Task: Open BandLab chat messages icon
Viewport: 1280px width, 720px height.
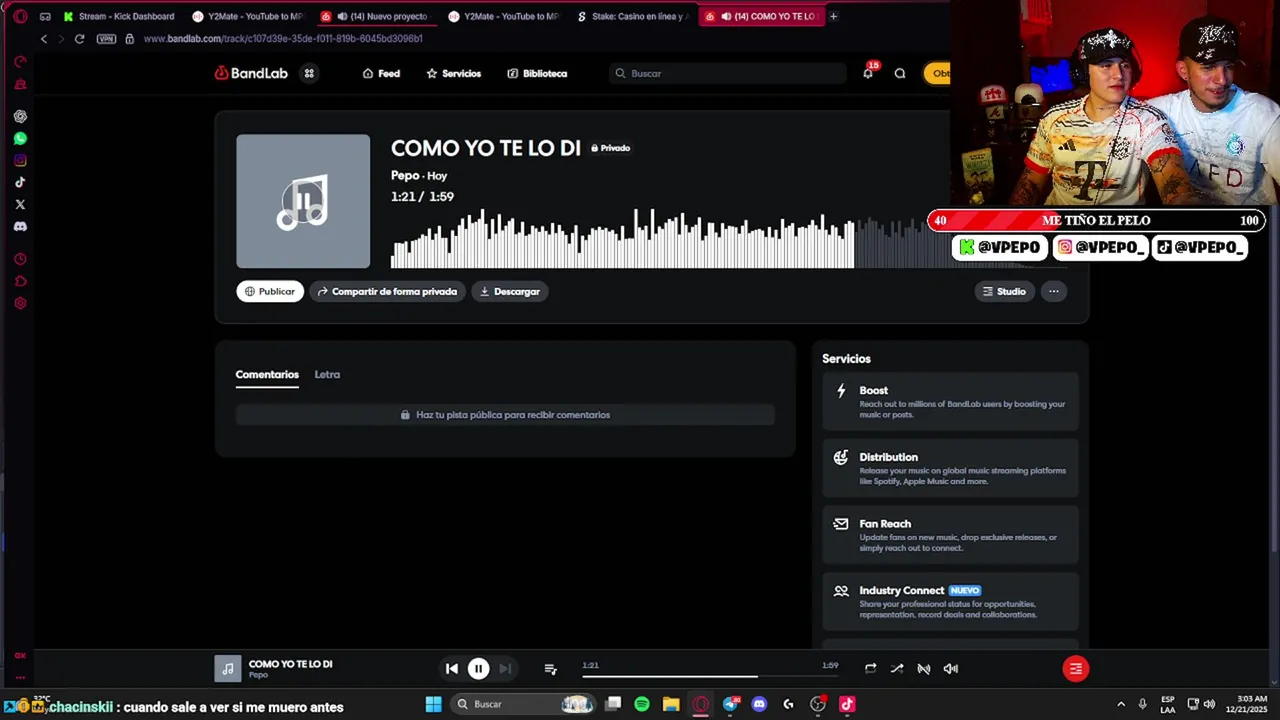Action: coord(900,73)
